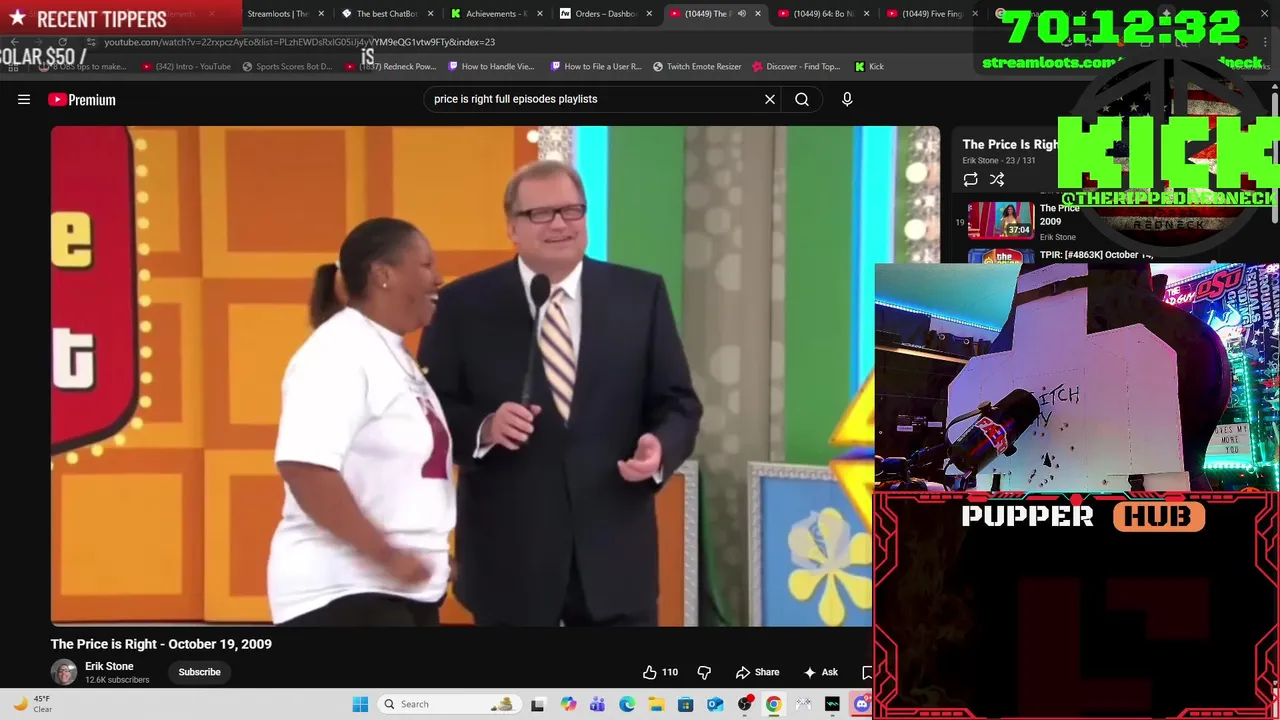Screen dimensions: 1280x720
Task: Dislike the video with thumbs down
Action: (x=704, y=672)
